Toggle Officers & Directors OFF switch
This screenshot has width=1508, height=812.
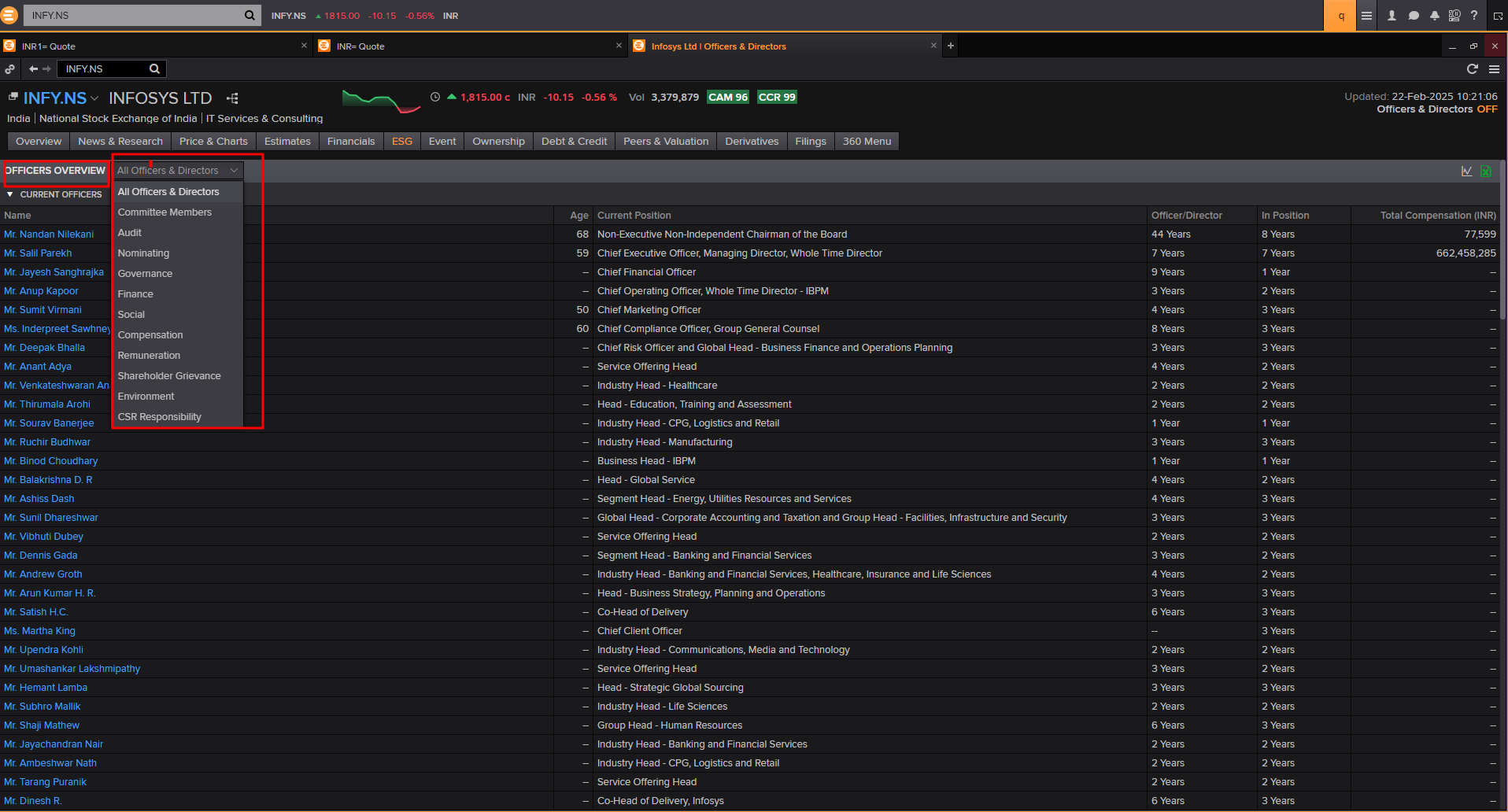1487,109
